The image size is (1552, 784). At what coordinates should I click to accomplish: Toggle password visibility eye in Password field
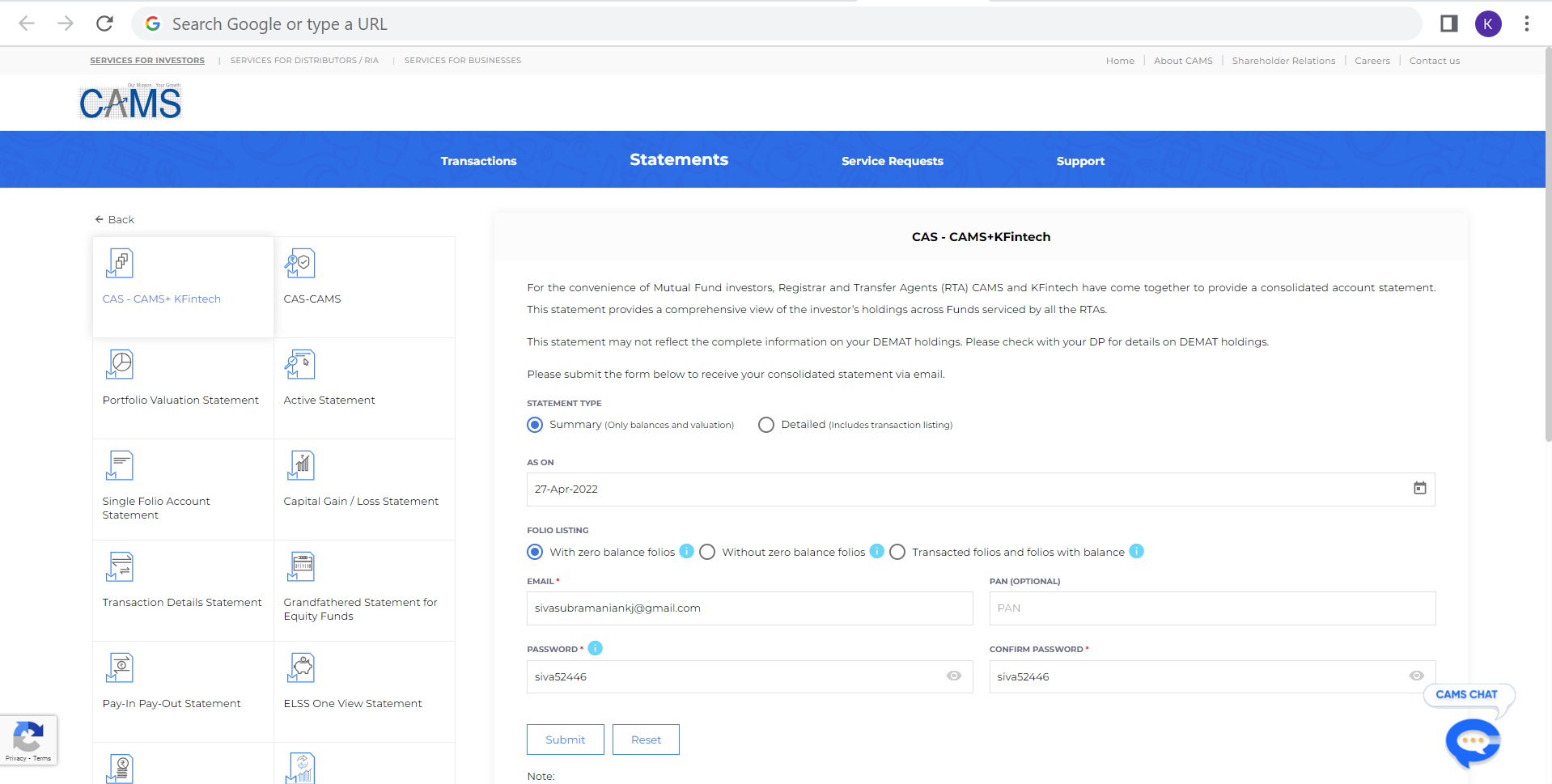(x=954, y=676)
